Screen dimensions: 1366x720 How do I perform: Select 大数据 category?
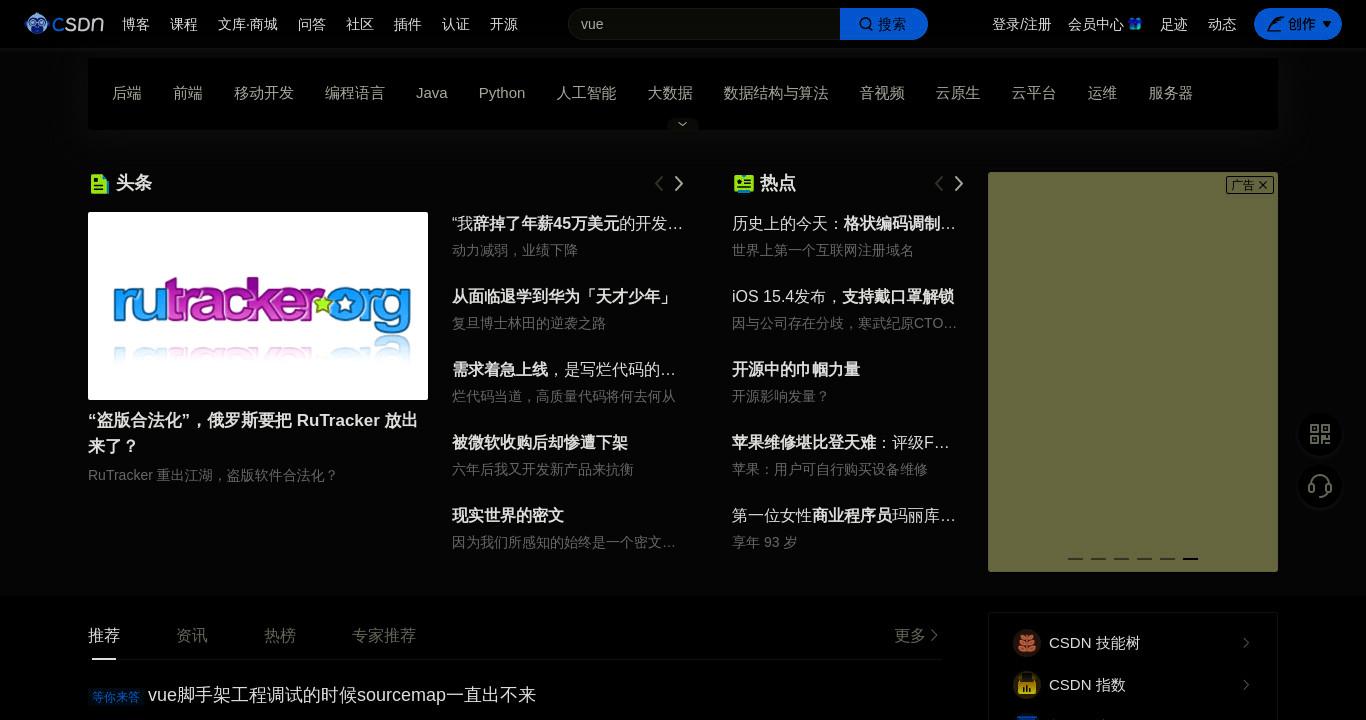pyautogui.click(x=670, y=93)
